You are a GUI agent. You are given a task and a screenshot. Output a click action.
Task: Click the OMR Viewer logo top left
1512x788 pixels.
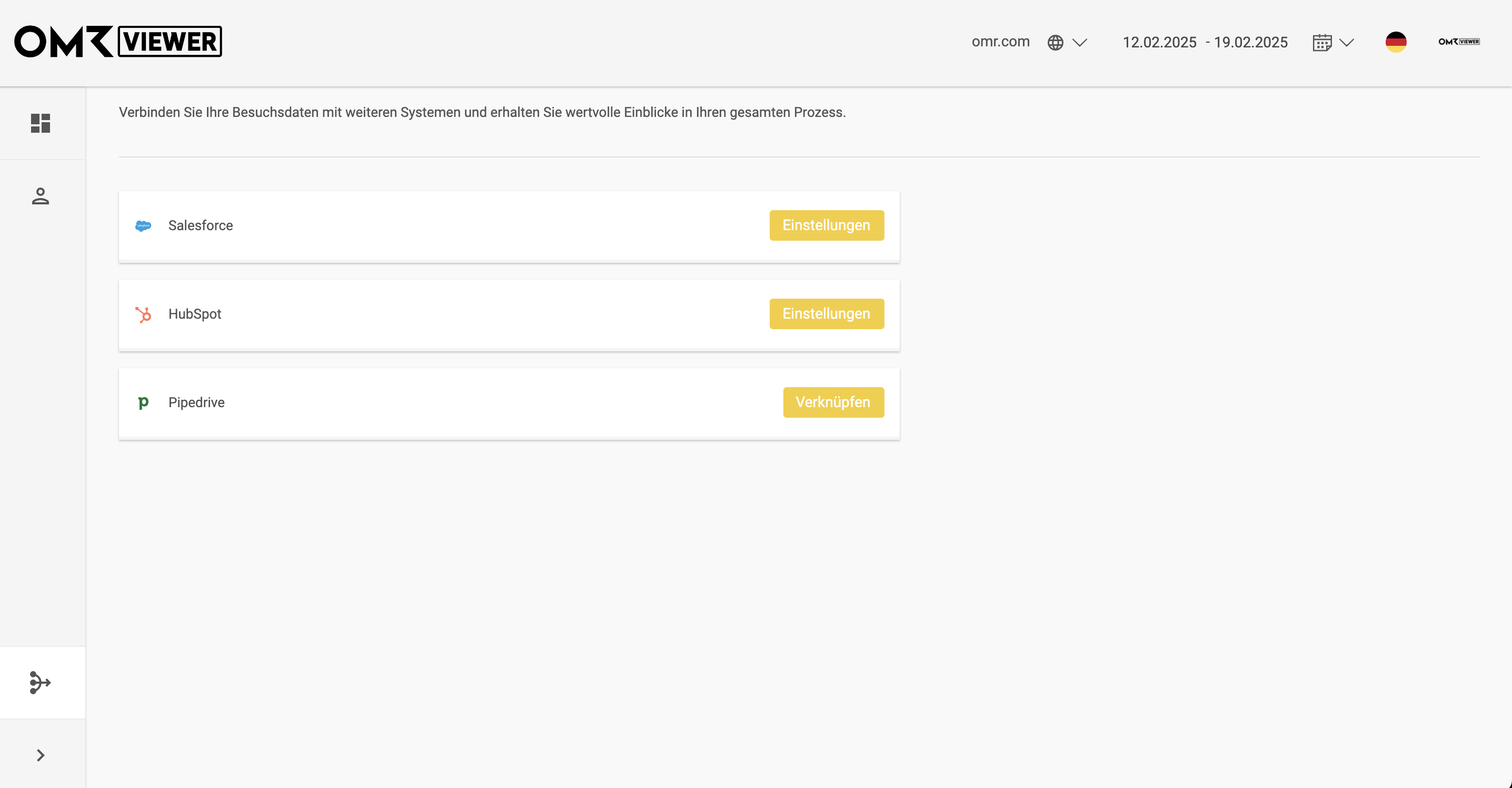pyautogui.click(x=118, y=41)
